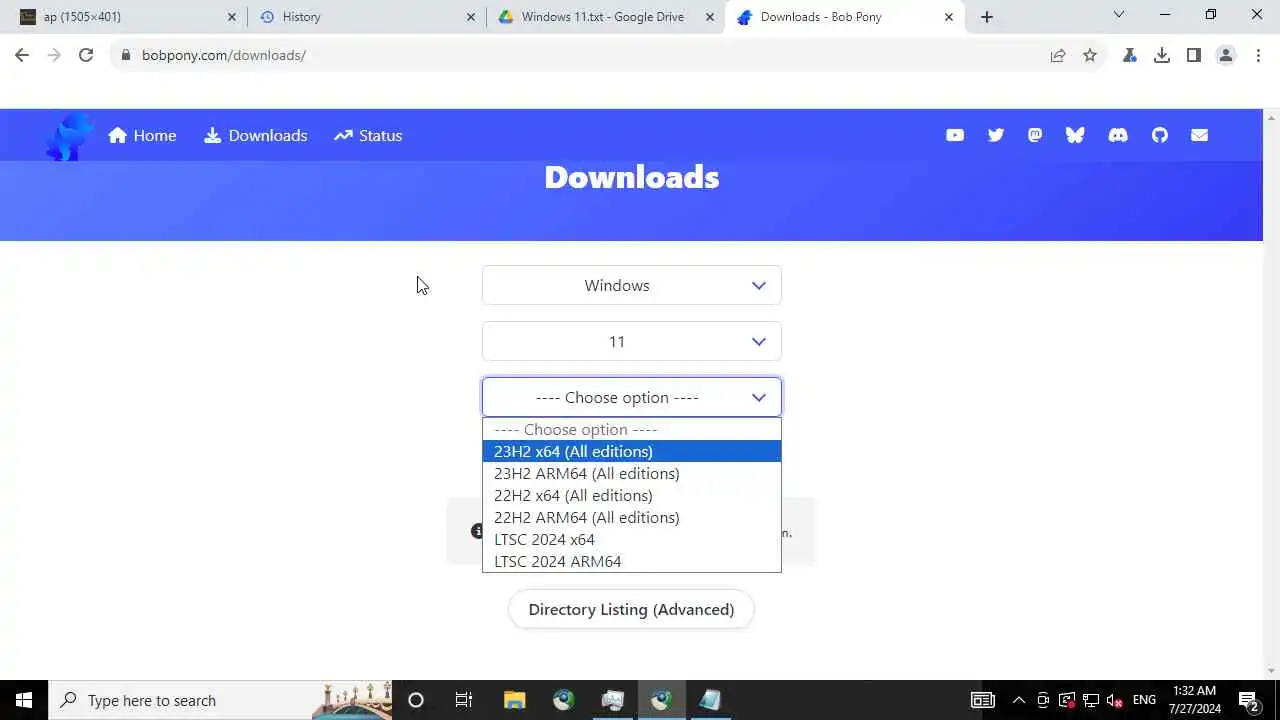The height and width of the screenshot is (720, 1280).
Task: Click the Bob Pony blue pony logo
Action: (69, 136)
